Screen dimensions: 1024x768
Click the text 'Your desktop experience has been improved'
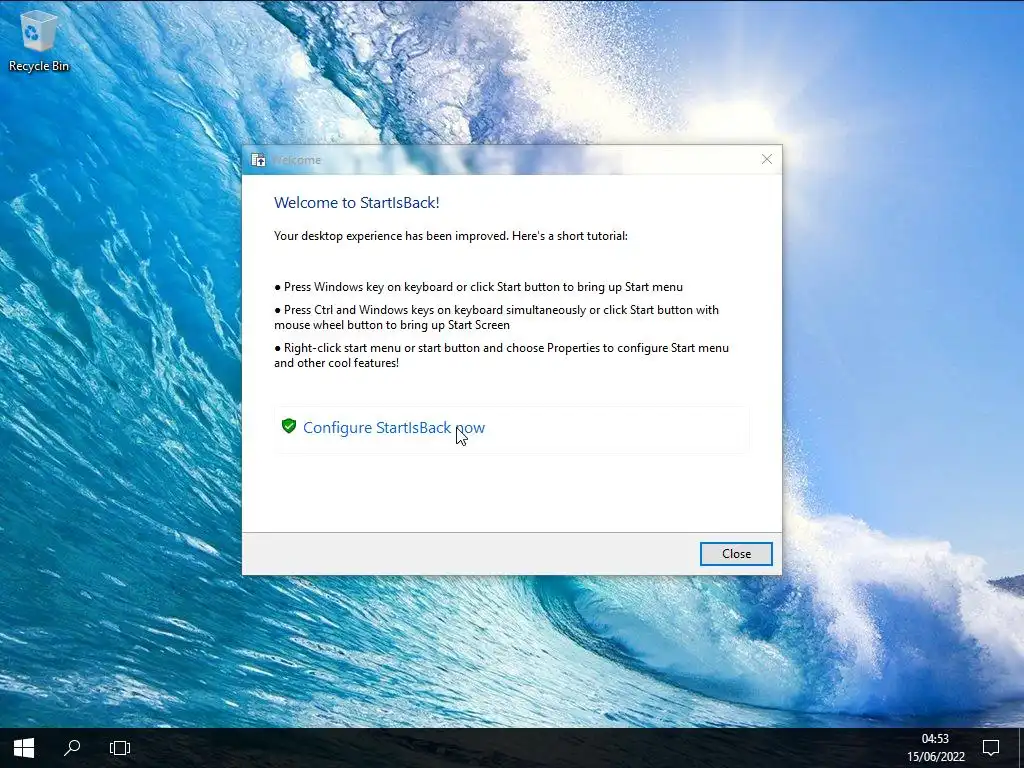click(x=391, y=236)
